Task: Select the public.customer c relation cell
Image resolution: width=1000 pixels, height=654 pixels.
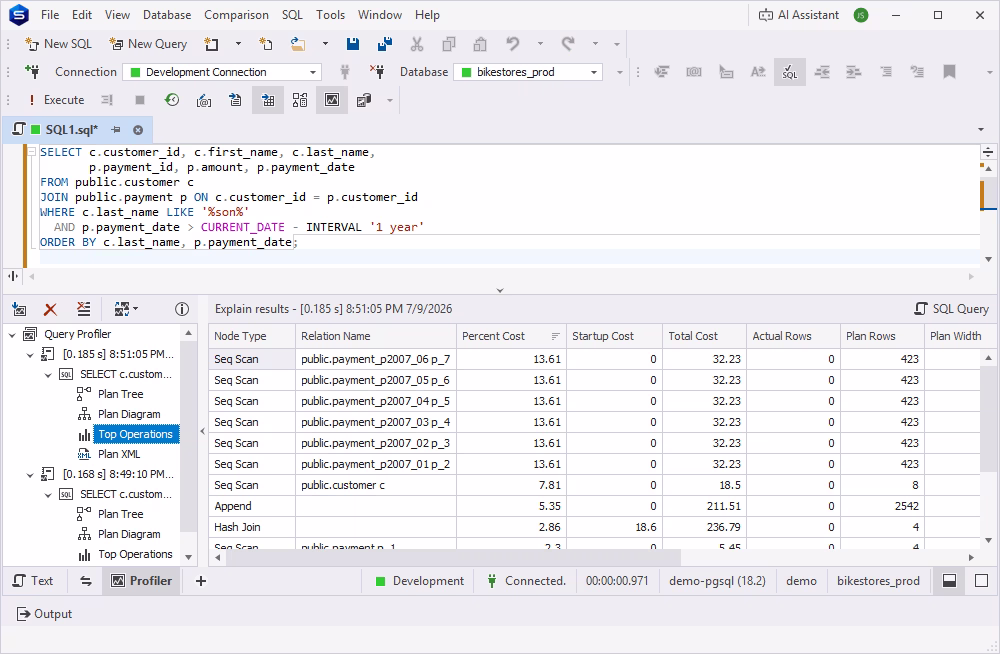Action: click(x=376, y=486)
